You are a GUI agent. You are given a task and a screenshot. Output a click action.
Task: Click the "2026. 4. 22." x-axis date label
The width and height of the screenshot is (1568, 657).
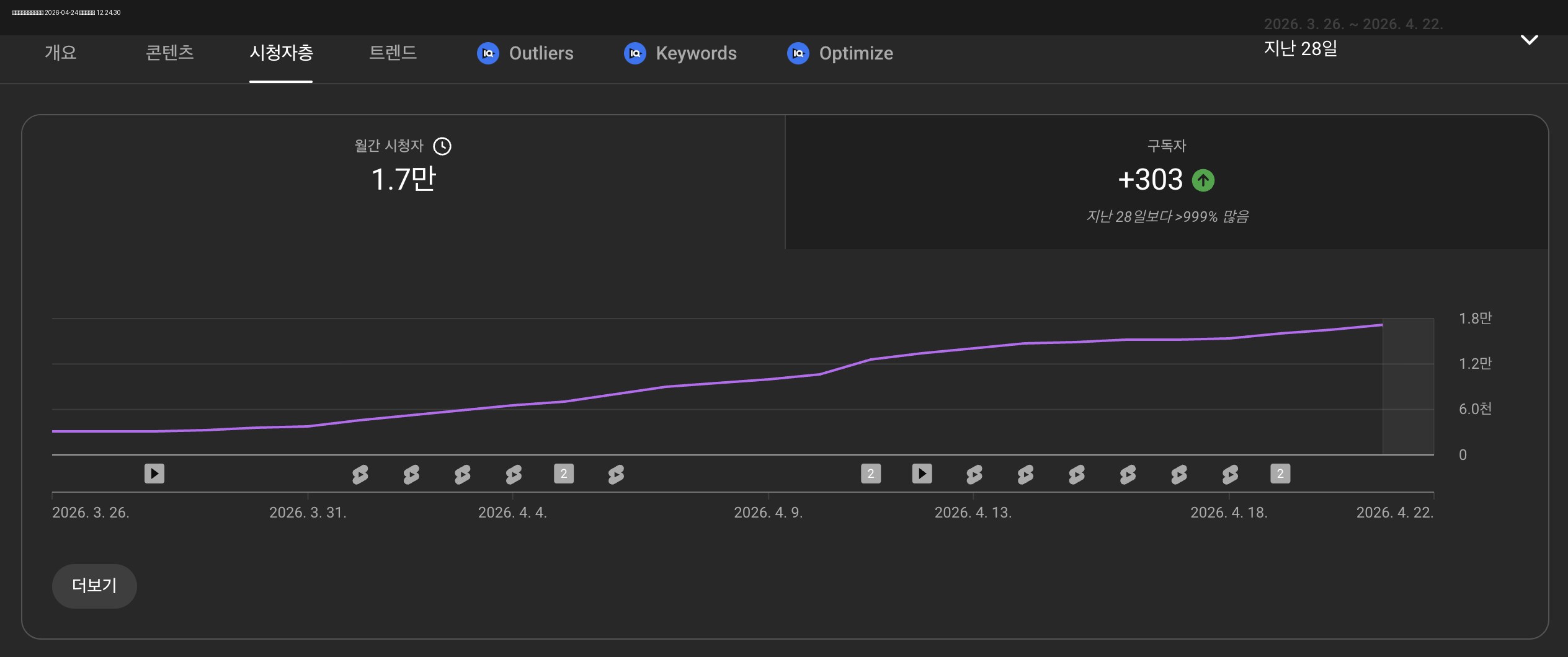1395,513
